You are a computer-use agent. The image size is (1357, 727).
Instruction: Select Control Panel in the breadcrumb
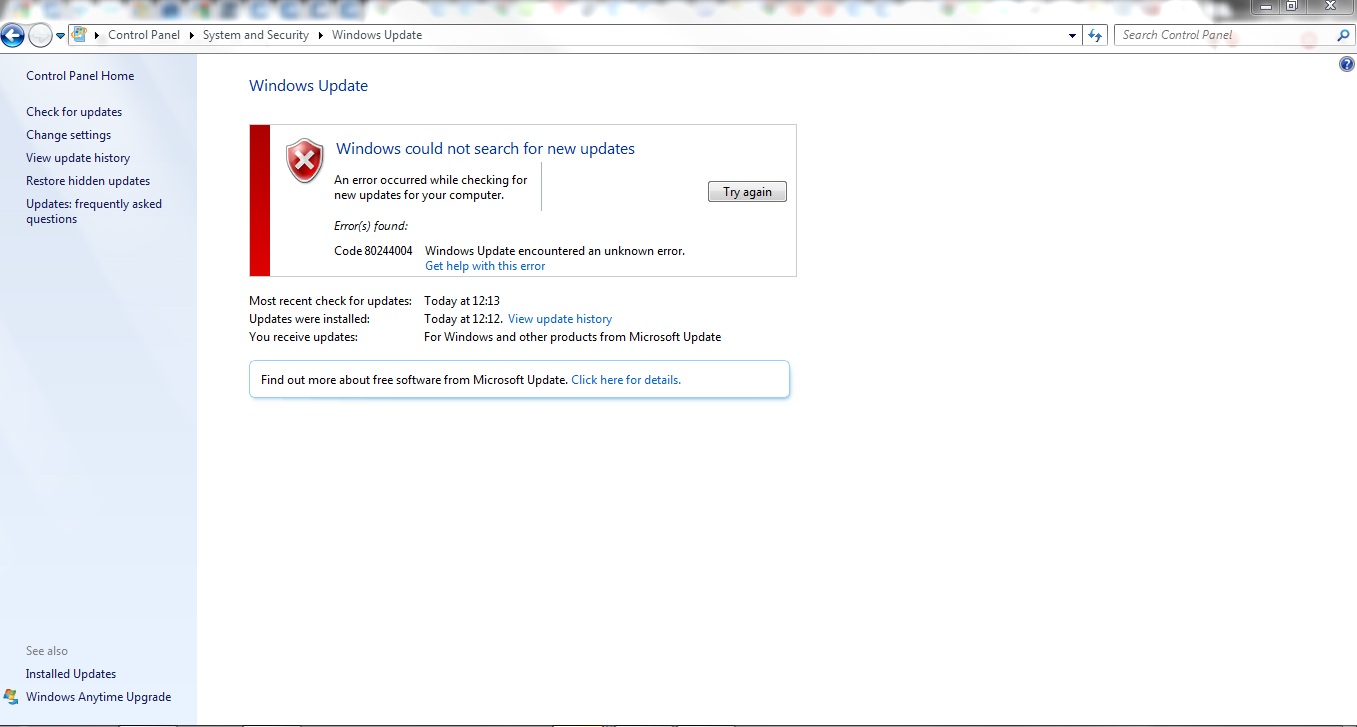144,35
